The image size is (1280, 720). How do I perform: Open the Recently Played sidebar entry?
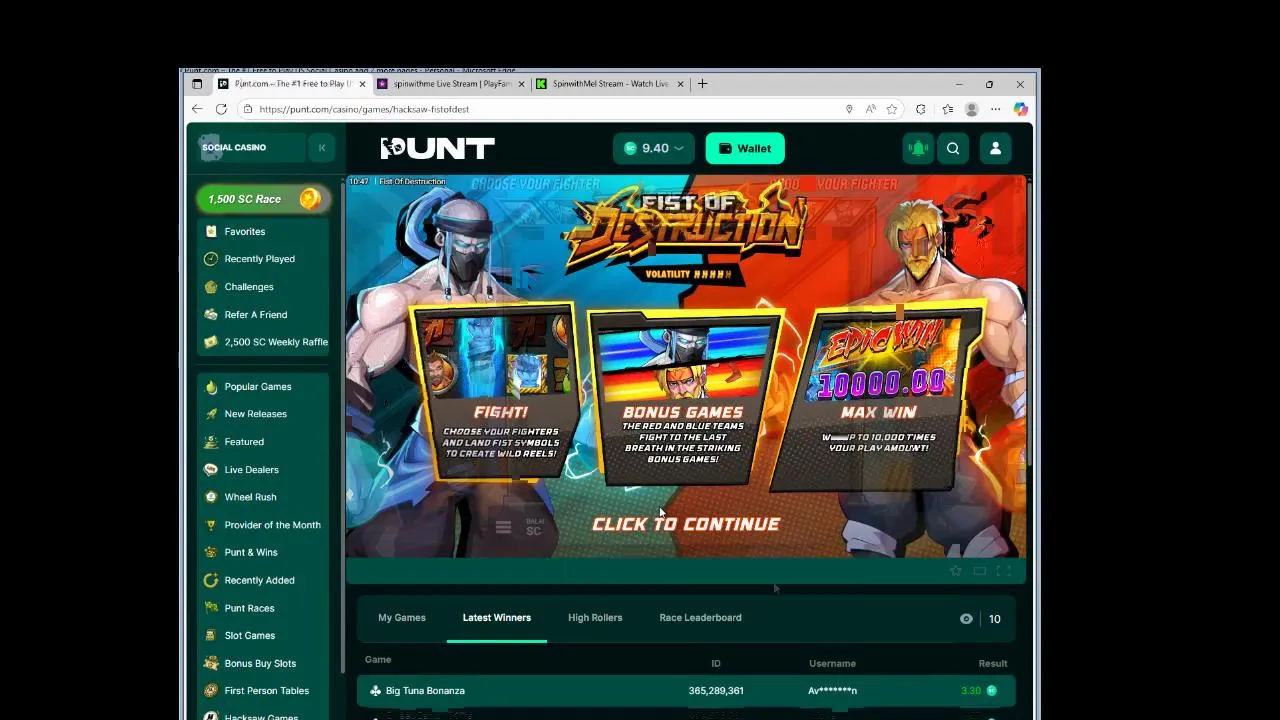[259, 259]
